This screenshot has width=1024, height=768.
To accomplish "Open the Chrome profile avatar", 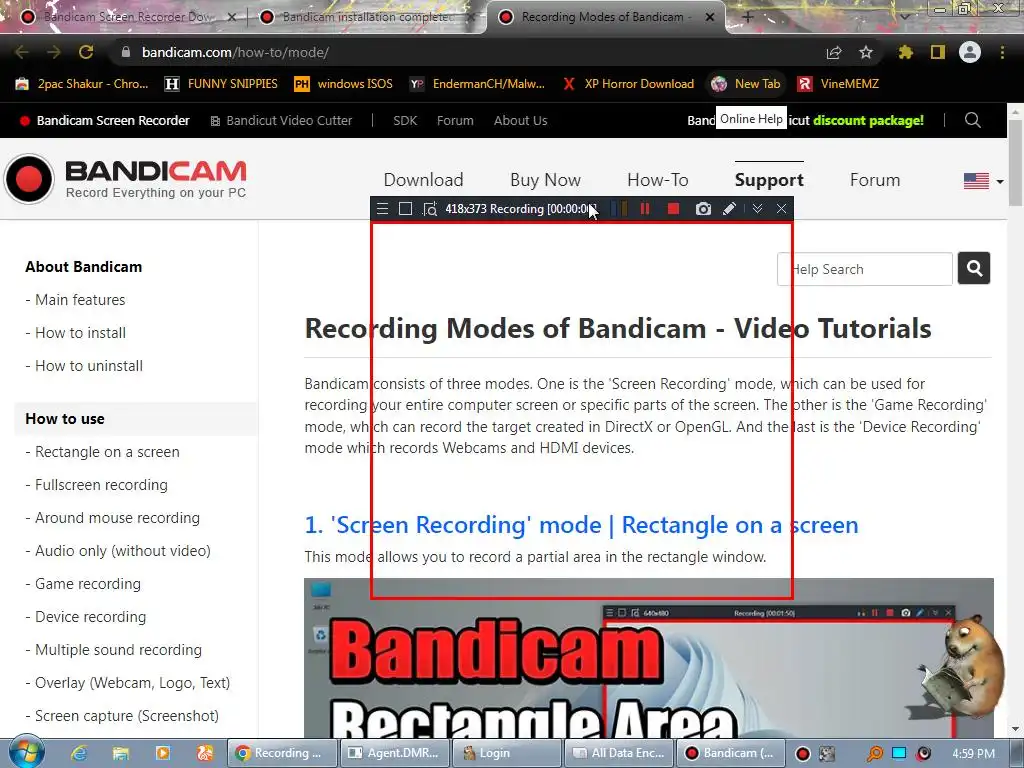I will [x=970, y=52].
